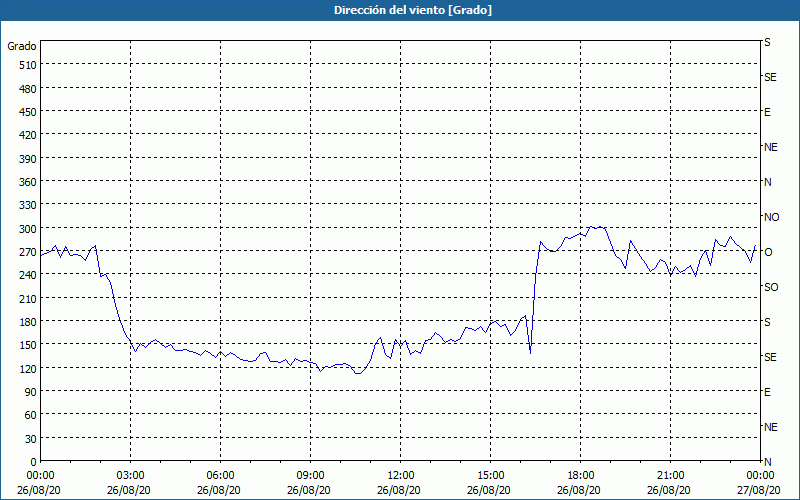800x500 pixels.
Task: Click the 510 value on the degree axis
Action: pyautogui.click(x=28, y=65)
